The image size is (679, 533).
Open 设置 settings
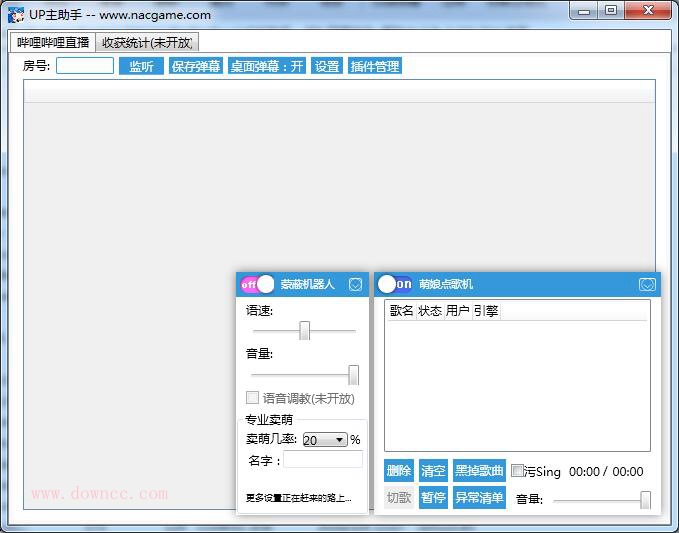point(327,66)
